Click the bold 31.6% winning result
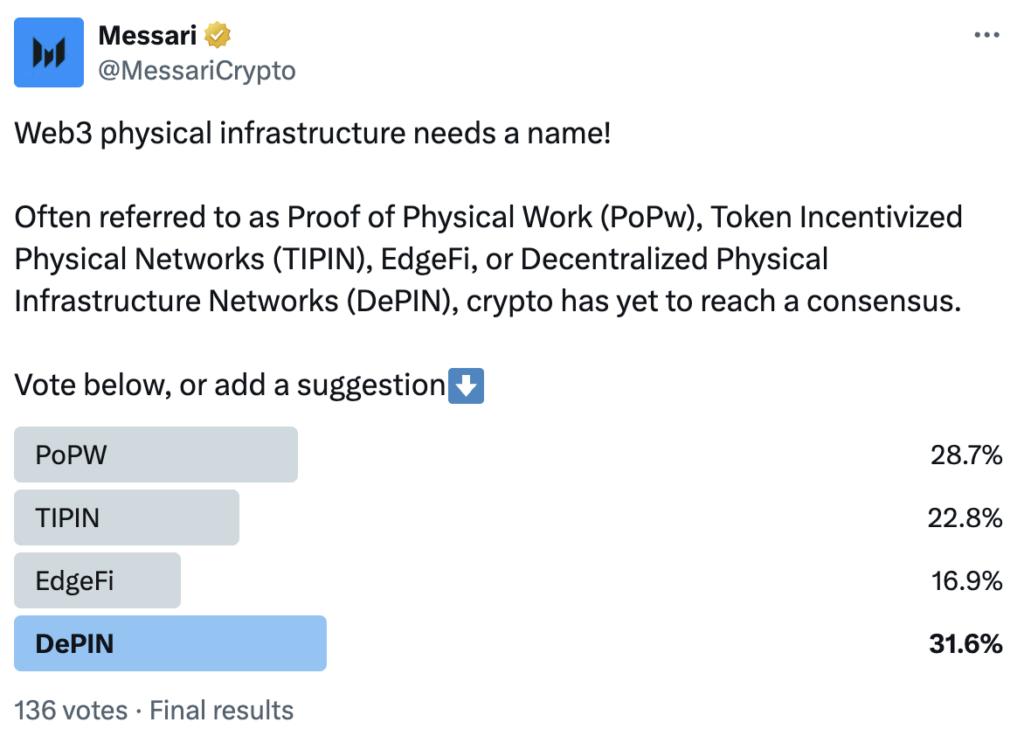 (x=965, y=644)
